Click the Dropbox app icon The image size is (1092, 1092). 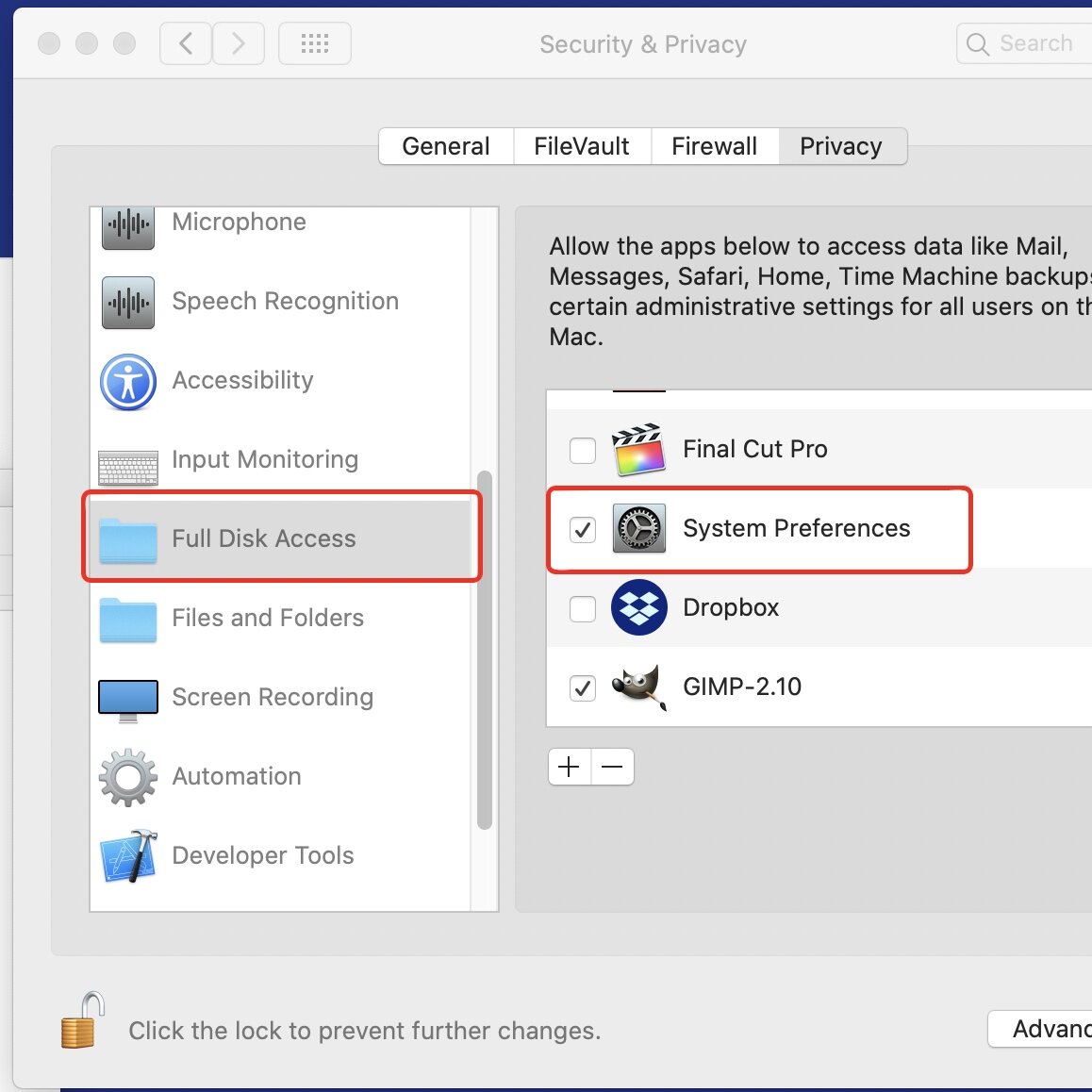click(638, 608)
